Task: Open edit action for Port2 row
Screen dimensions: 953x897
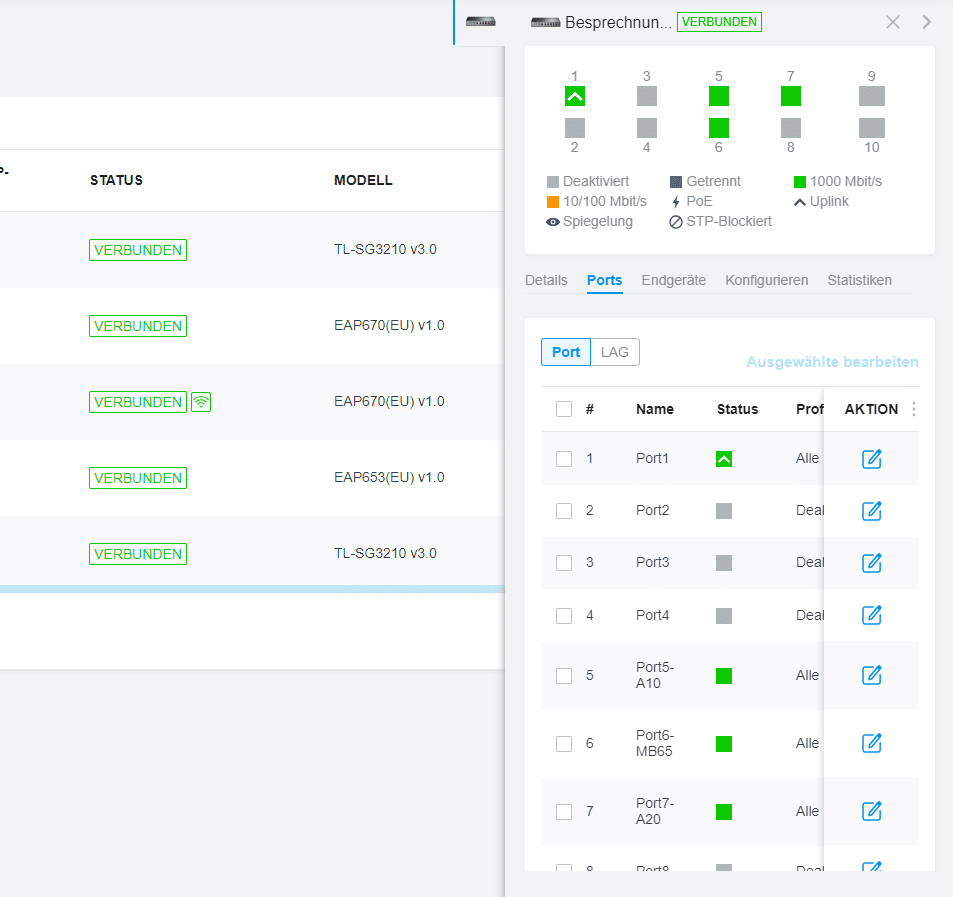Action: (x=872, y=511)
